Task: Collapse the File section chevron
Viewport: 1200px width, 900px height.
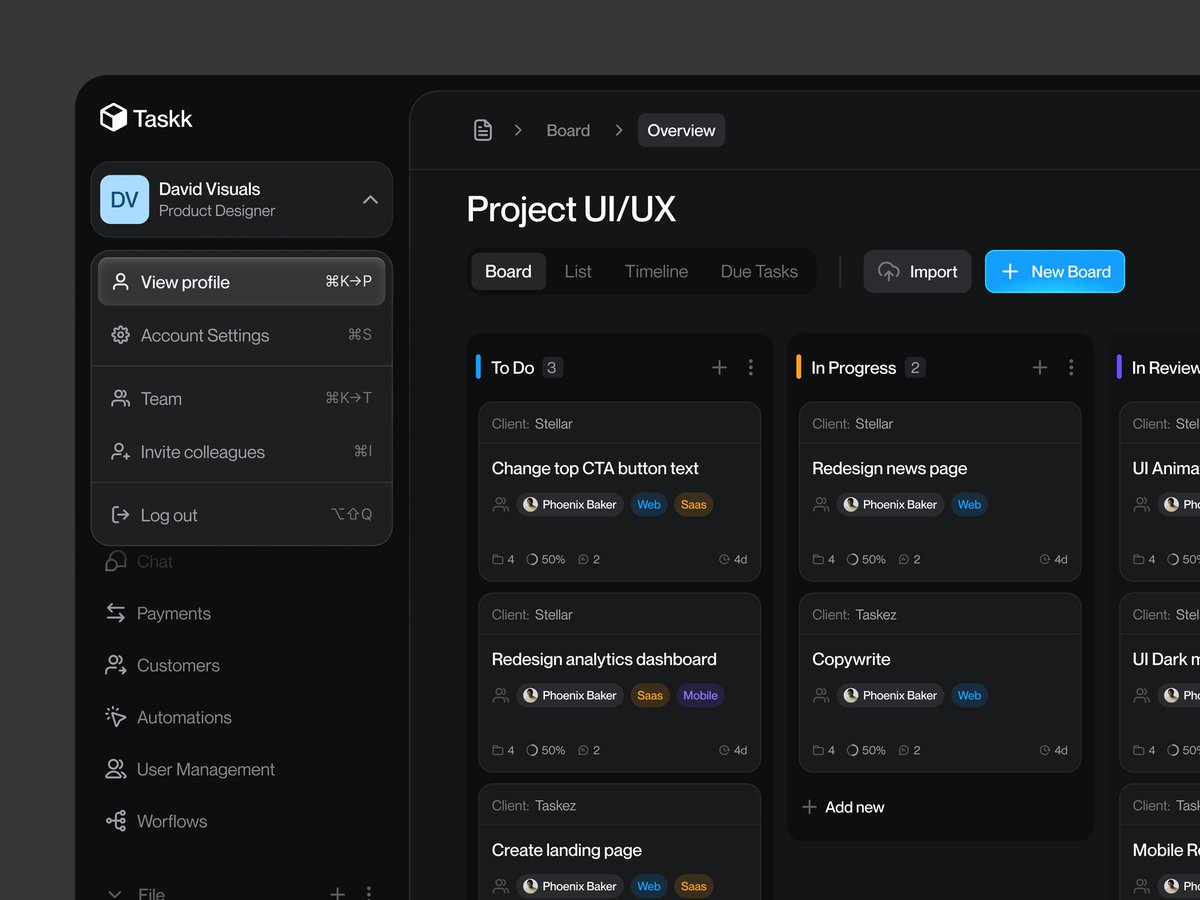Action: (x=115, y=894)
